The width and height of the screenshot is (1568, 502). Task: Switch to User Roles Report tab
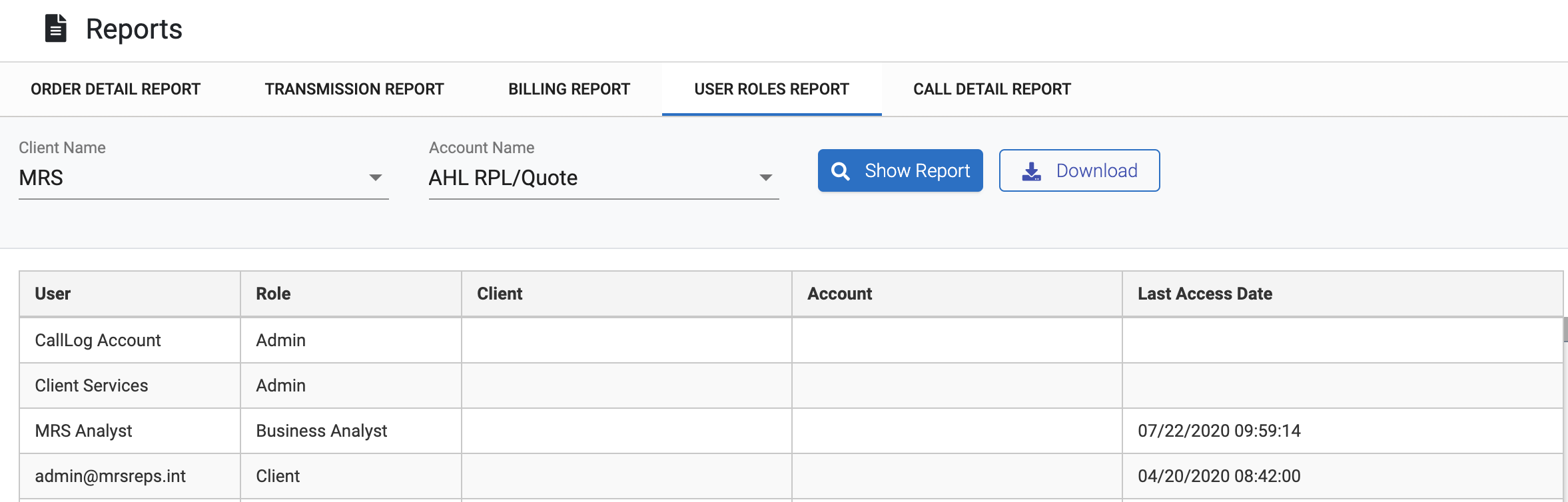click(772, 89)
